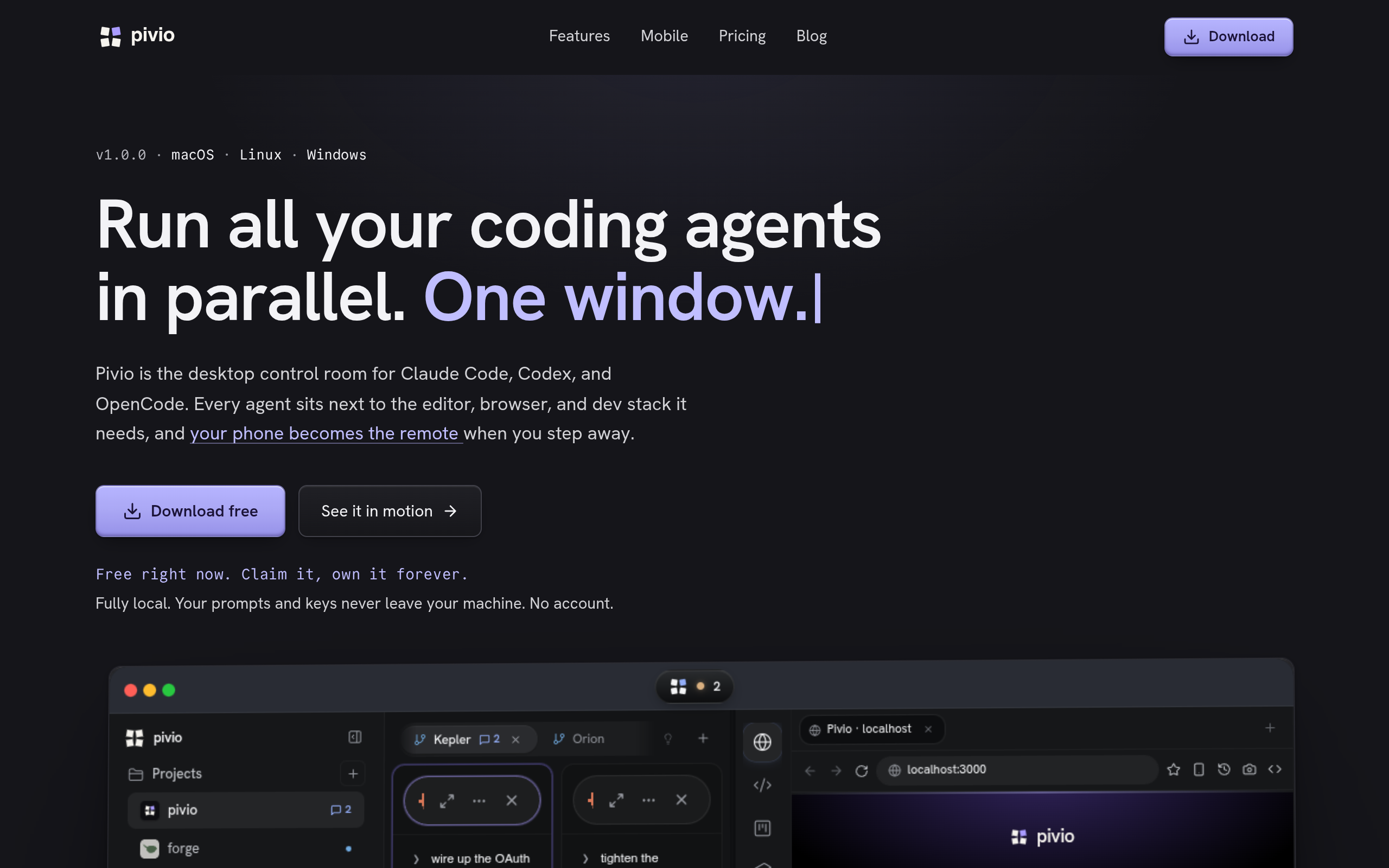Screen dimensions: 1389x868
Task: Toggle mobile device view in the browser toolbar
Action: (1199, 769)
